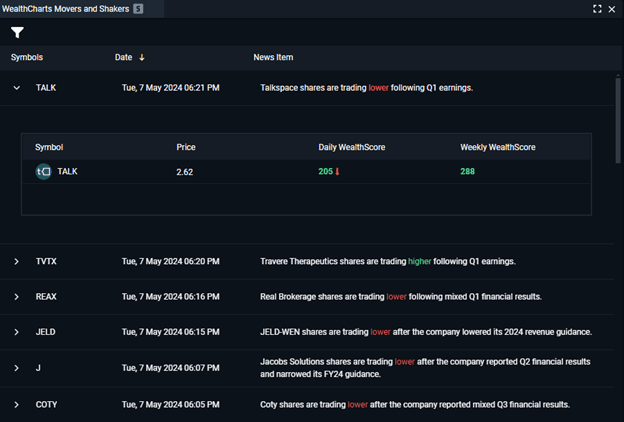Open the Real Brokerage news item

coord(401,297)
